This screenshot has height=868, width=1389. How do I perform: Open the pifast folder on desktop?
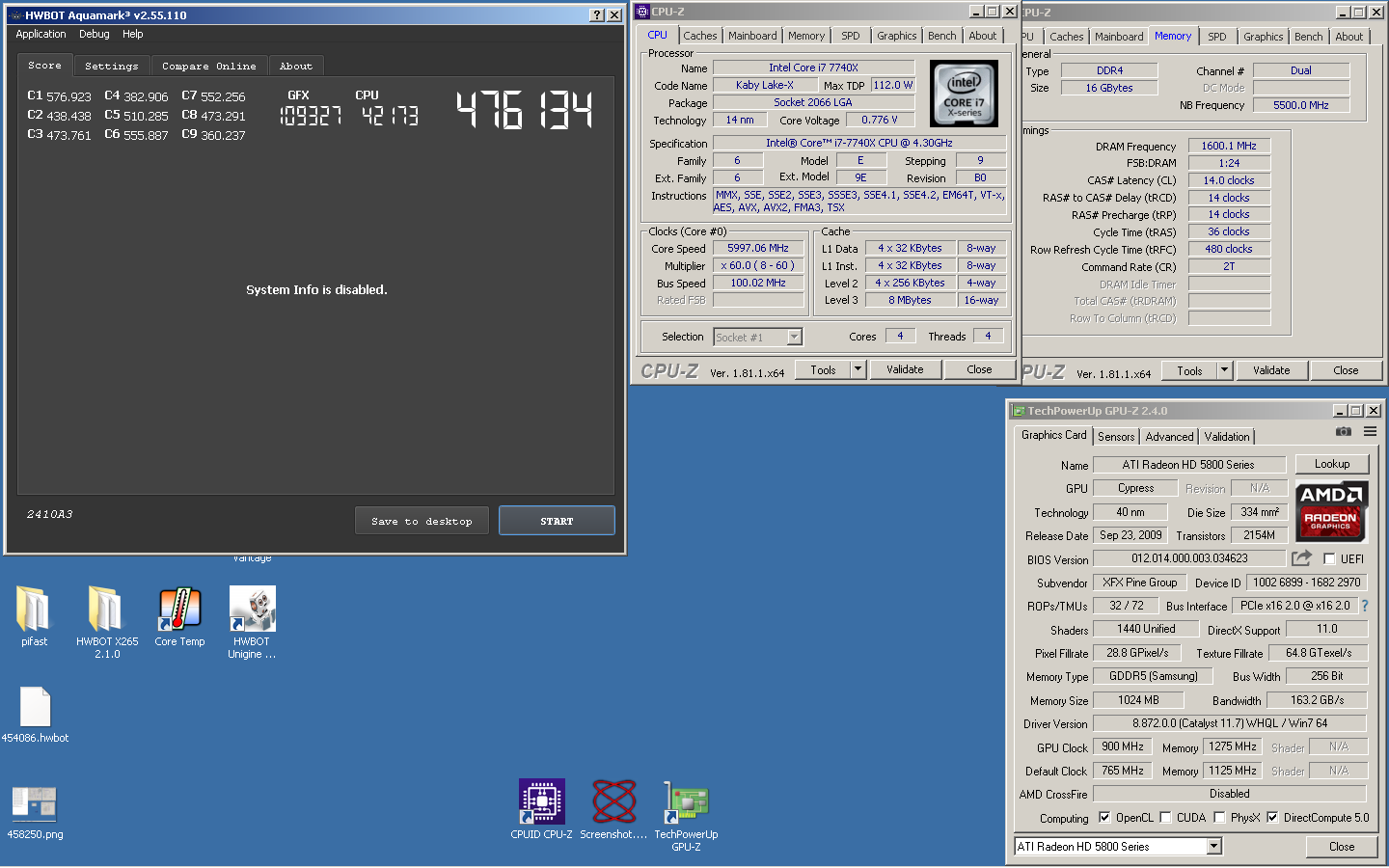pos(34,616)
